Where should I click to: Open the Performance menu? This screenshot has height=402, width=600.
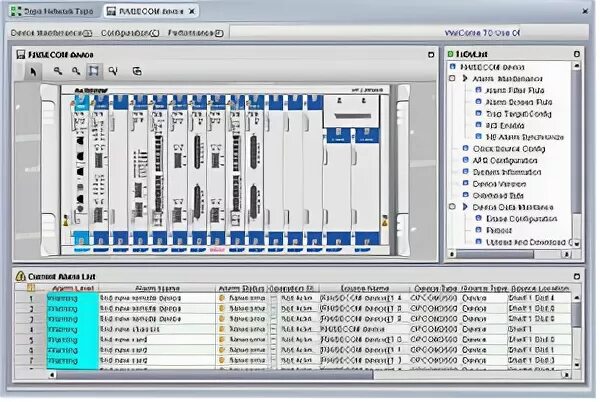195,33
